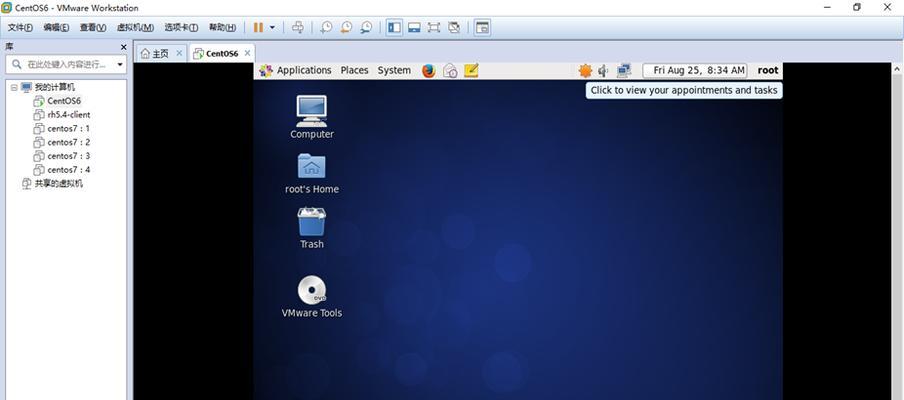Take a snapshot of this virtual machine
The height and width of the screenshot is (400, 904).
pos(326,27)
